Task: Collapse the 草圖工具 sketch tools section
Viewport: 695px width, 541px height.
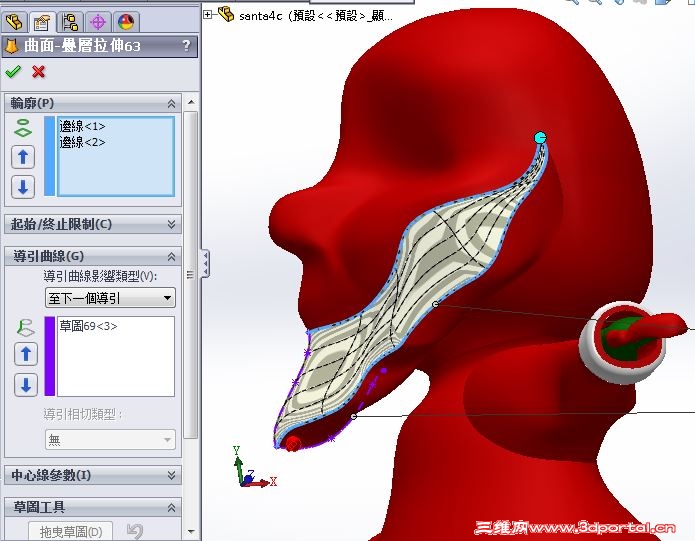Action: pos(172,508)
